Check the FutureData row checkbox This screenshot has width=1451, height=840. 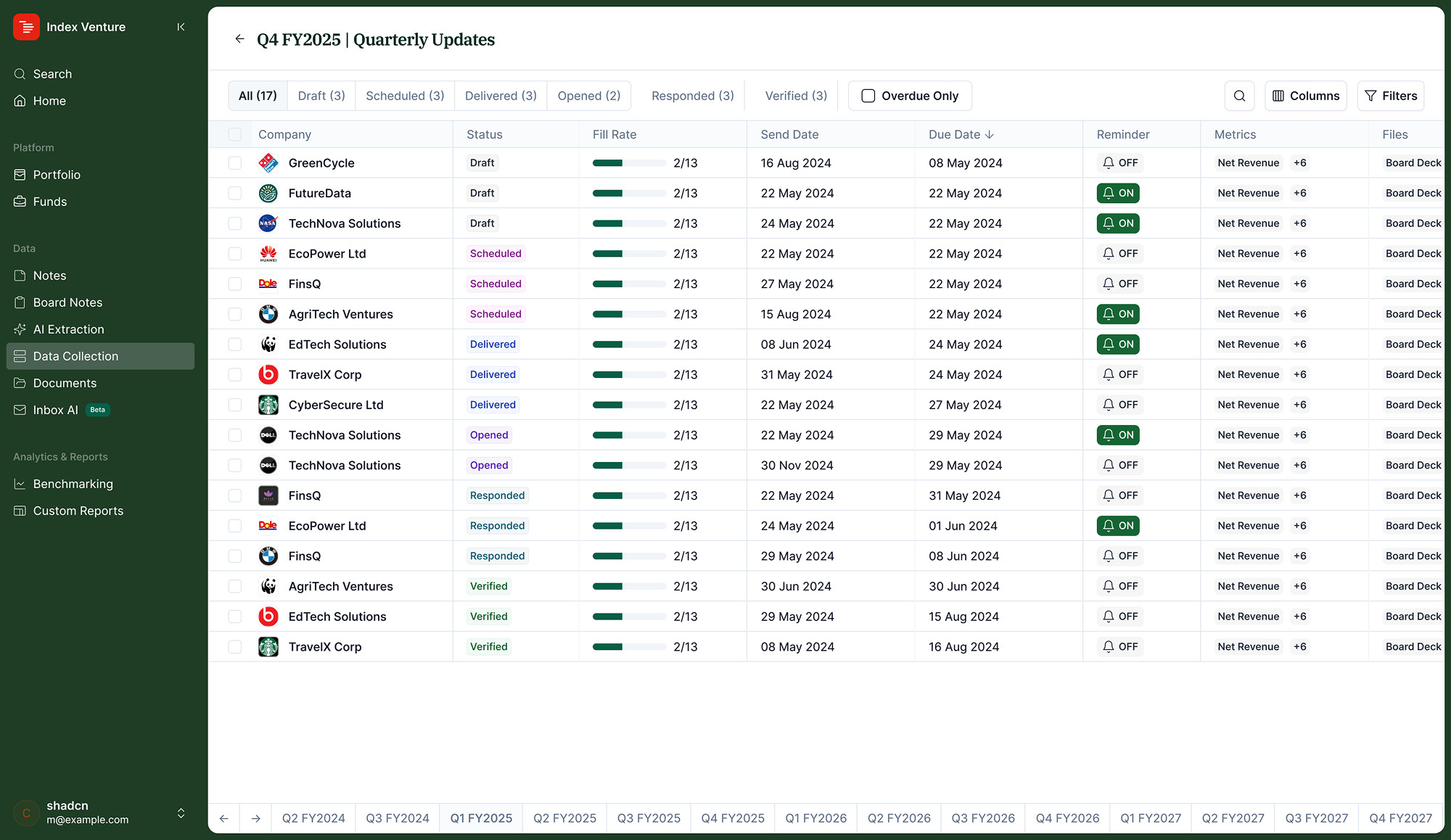(x=235, y=193)
